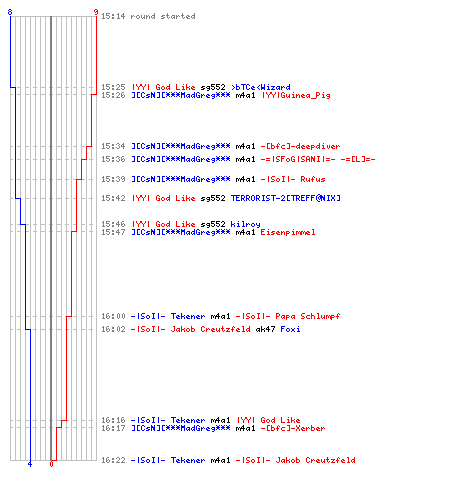Click -ISoII- Jakob Creutzfeld at 16:02
The height and width of the screenshot is (500, 450).
pyautogui.click(x=190, y=329)
